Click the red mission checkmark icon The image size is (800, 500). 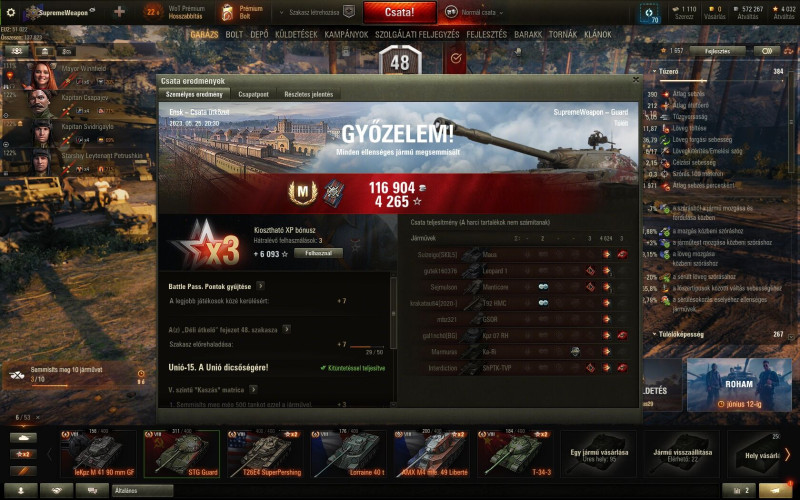pos(456,58)
